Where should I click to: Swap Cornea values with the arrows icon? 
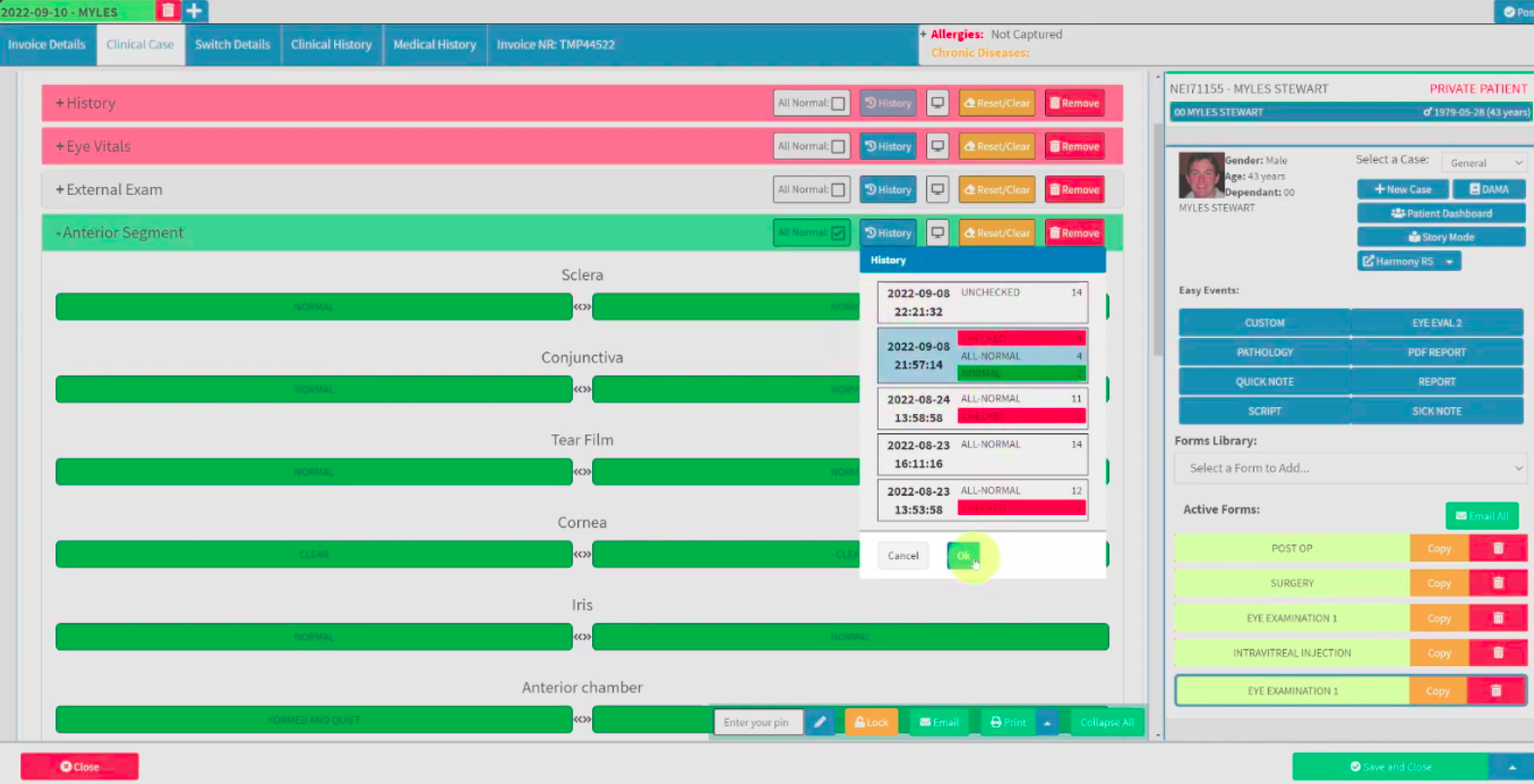pos(582,554)
